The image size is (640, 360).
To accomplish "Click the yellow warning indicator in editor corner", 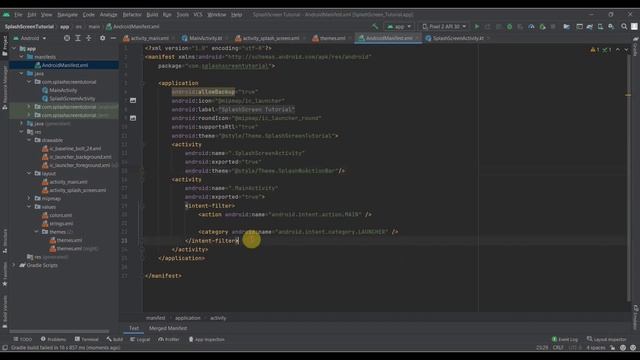I will coord(594,50).
